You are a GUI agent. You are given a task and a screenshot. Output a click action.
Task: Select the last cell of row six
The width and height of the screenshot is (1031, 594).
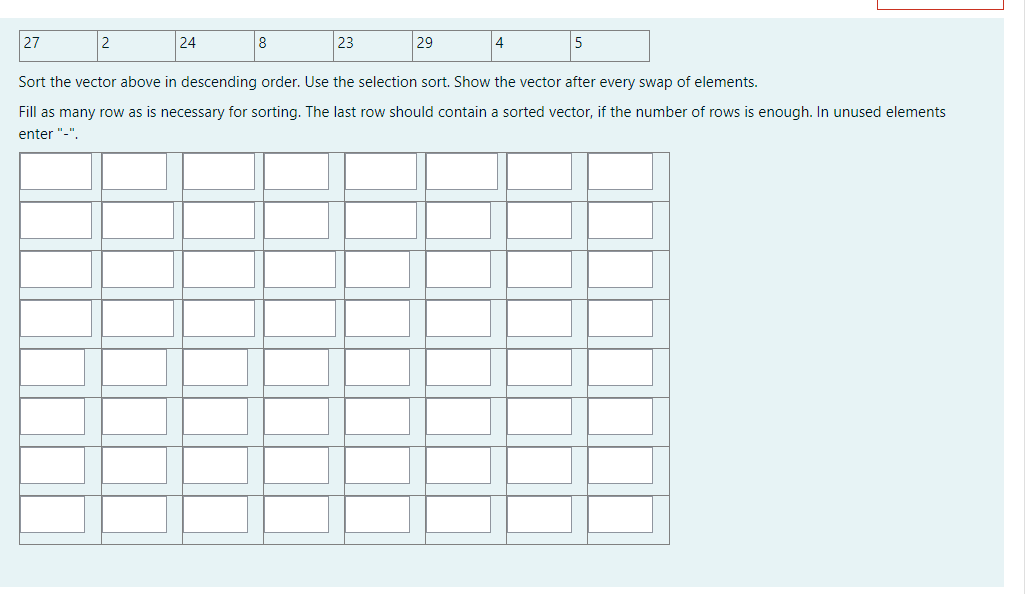[620, 417]
